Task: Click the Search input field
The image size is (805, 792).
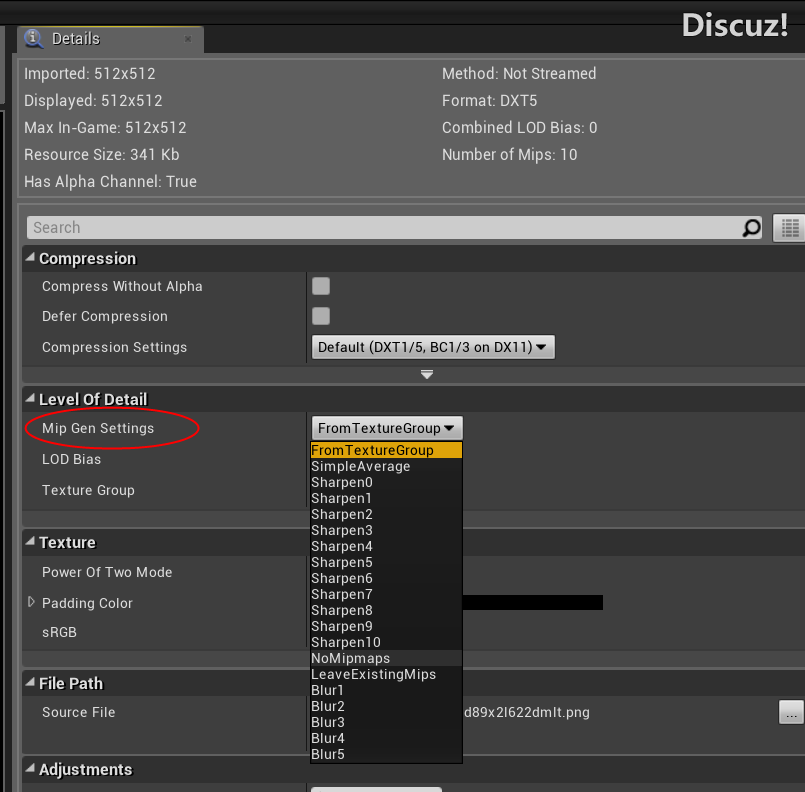Action: [380, 228]
